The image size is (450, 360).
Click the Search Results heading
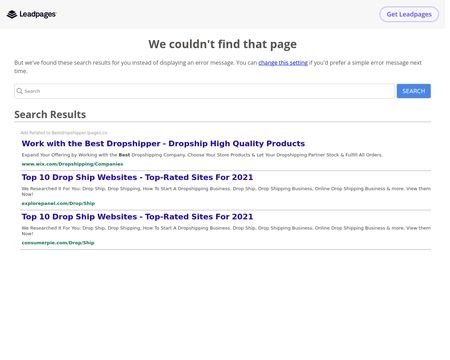click(50, 114)
